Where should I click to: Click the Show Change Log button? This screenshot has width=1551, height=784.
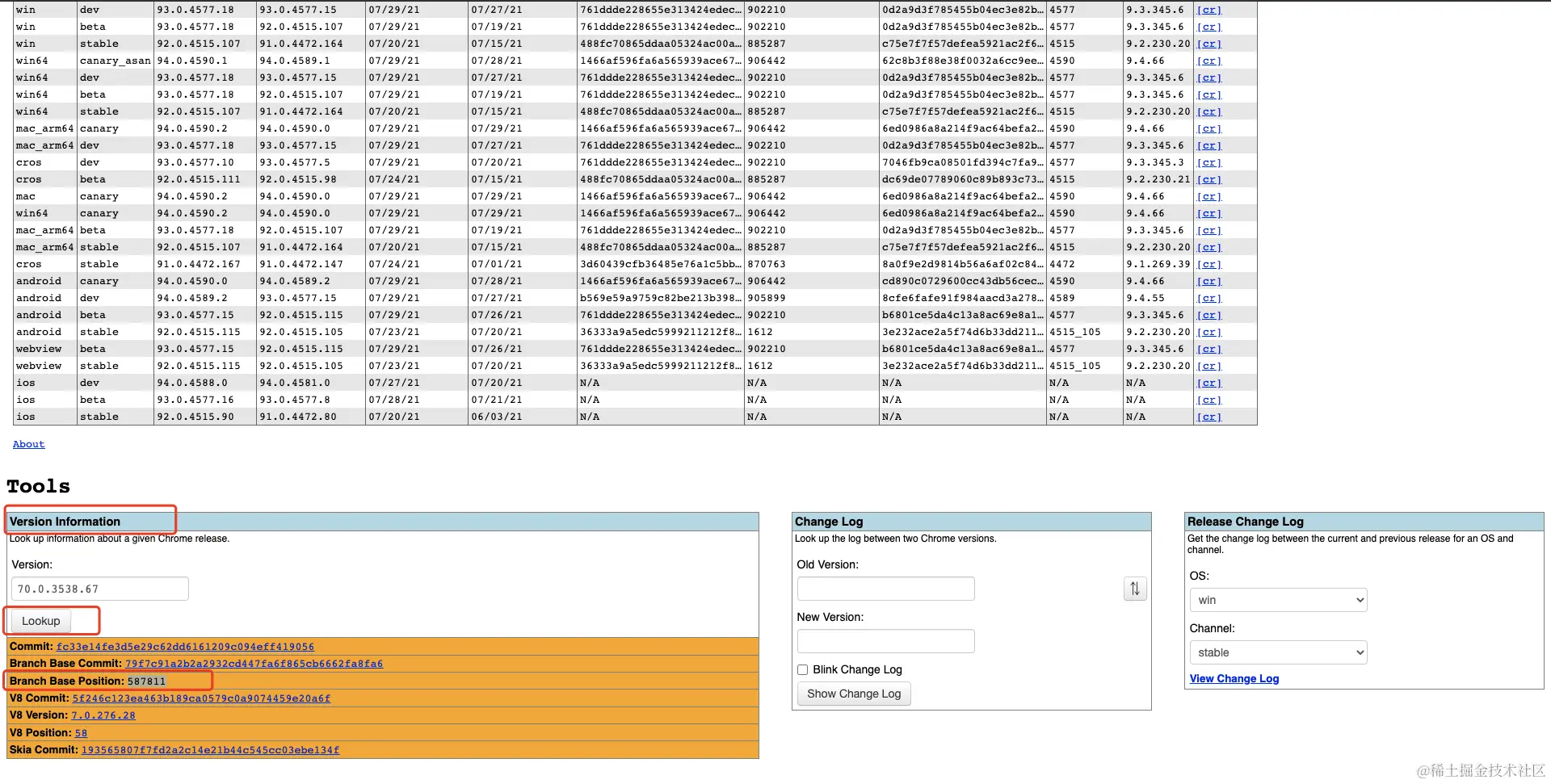click(854, 694)
